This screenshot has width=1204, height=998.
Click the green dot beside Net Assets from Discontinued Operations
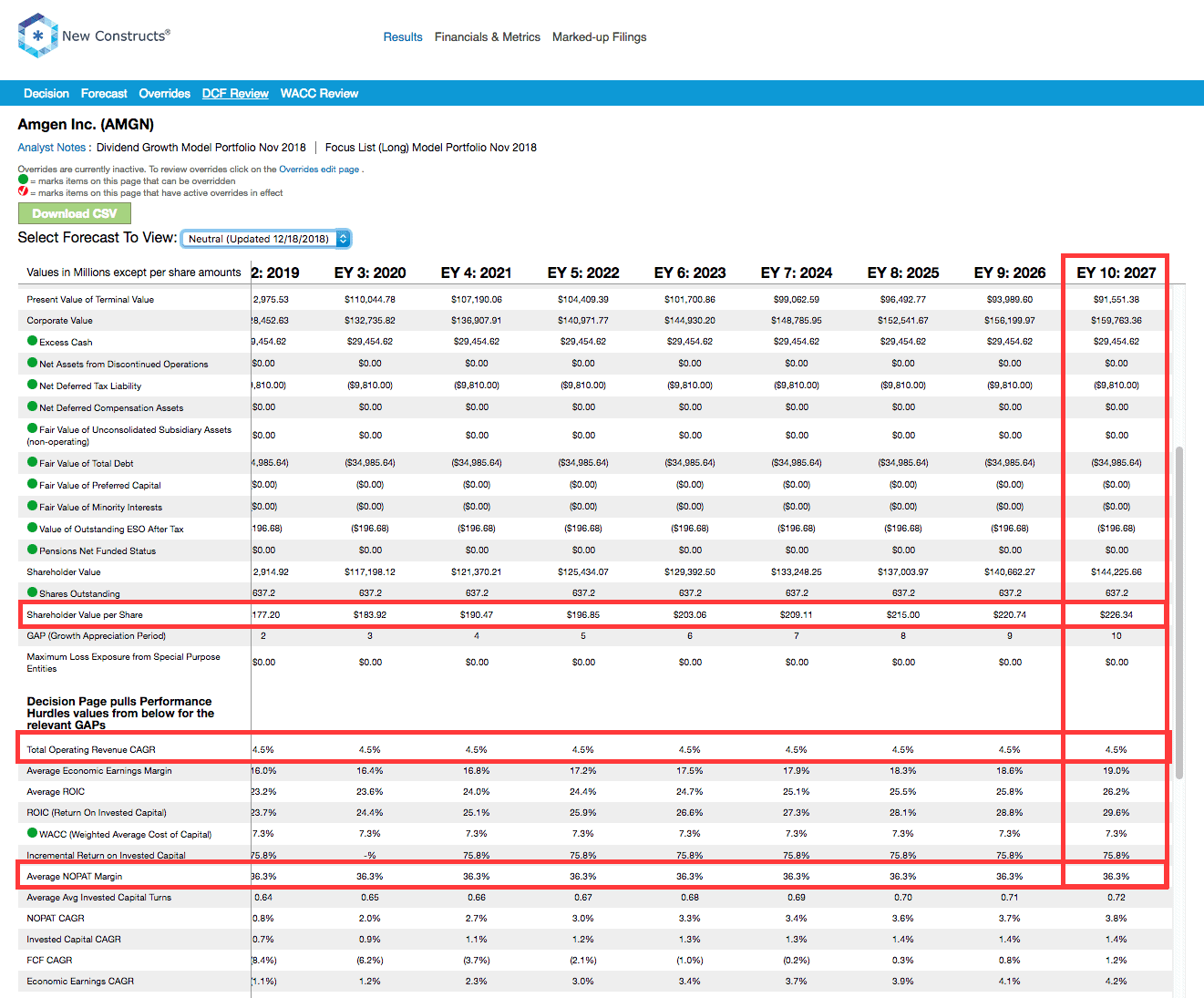click(32, 363)
